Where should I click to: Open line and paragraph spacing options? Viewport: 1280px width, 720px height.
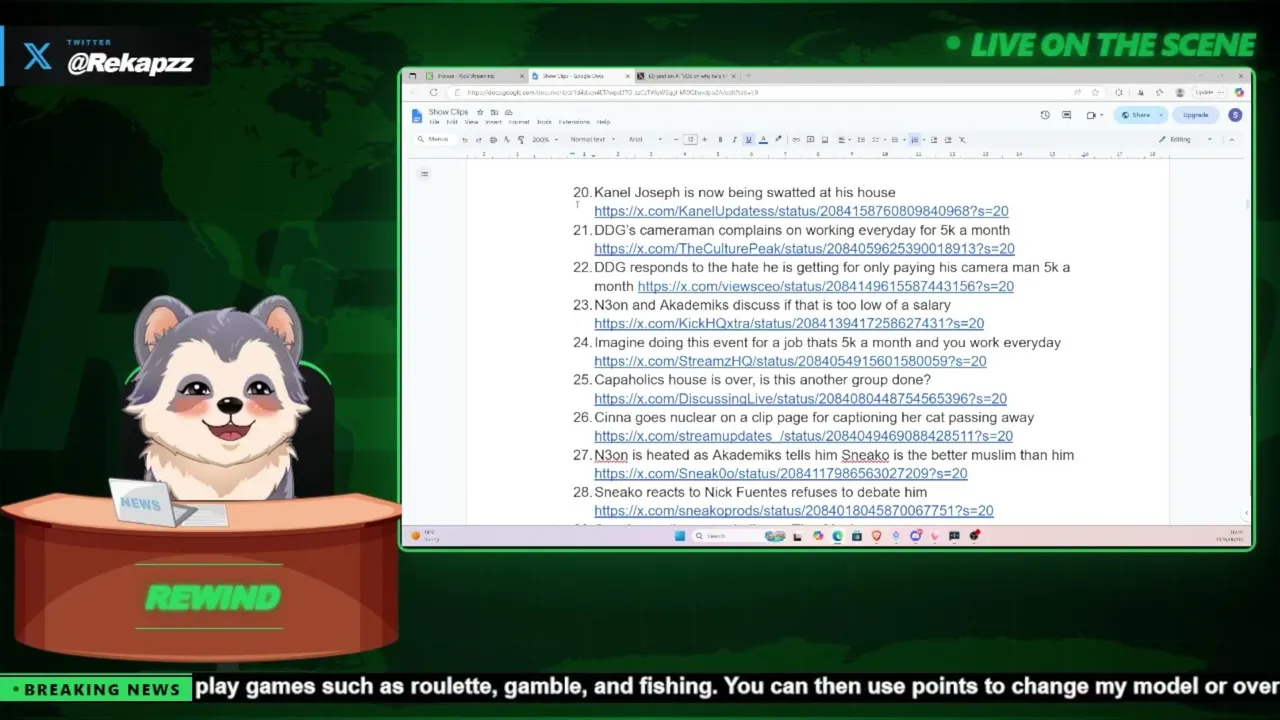(861, 140)
